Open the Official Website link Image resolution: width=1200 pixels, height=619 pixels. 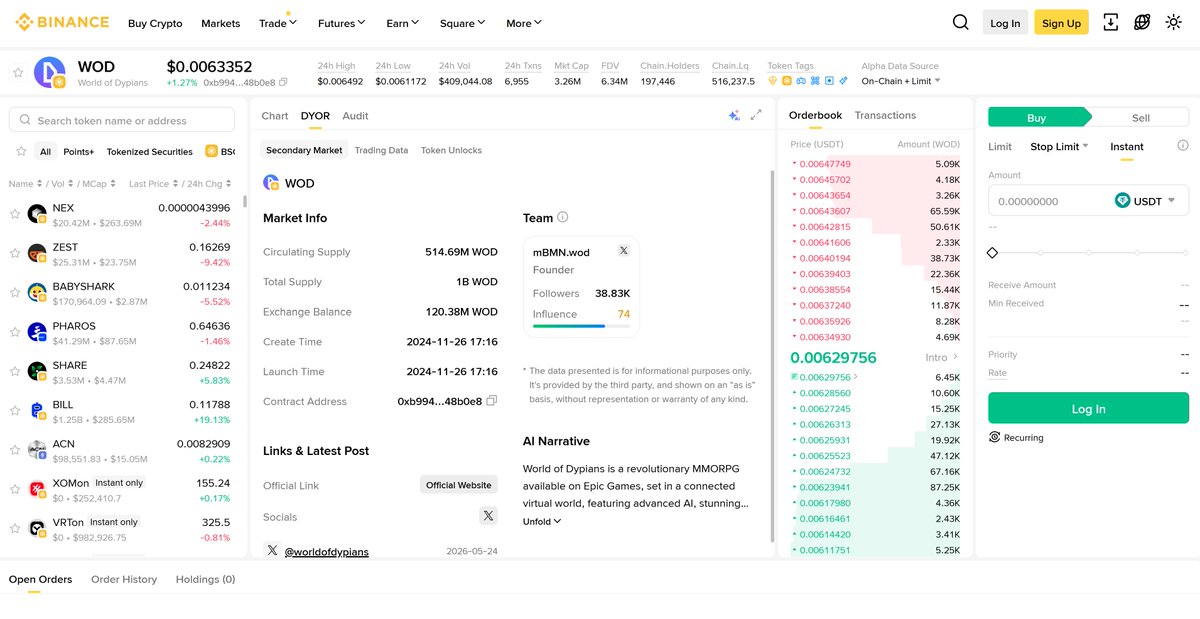459,485
